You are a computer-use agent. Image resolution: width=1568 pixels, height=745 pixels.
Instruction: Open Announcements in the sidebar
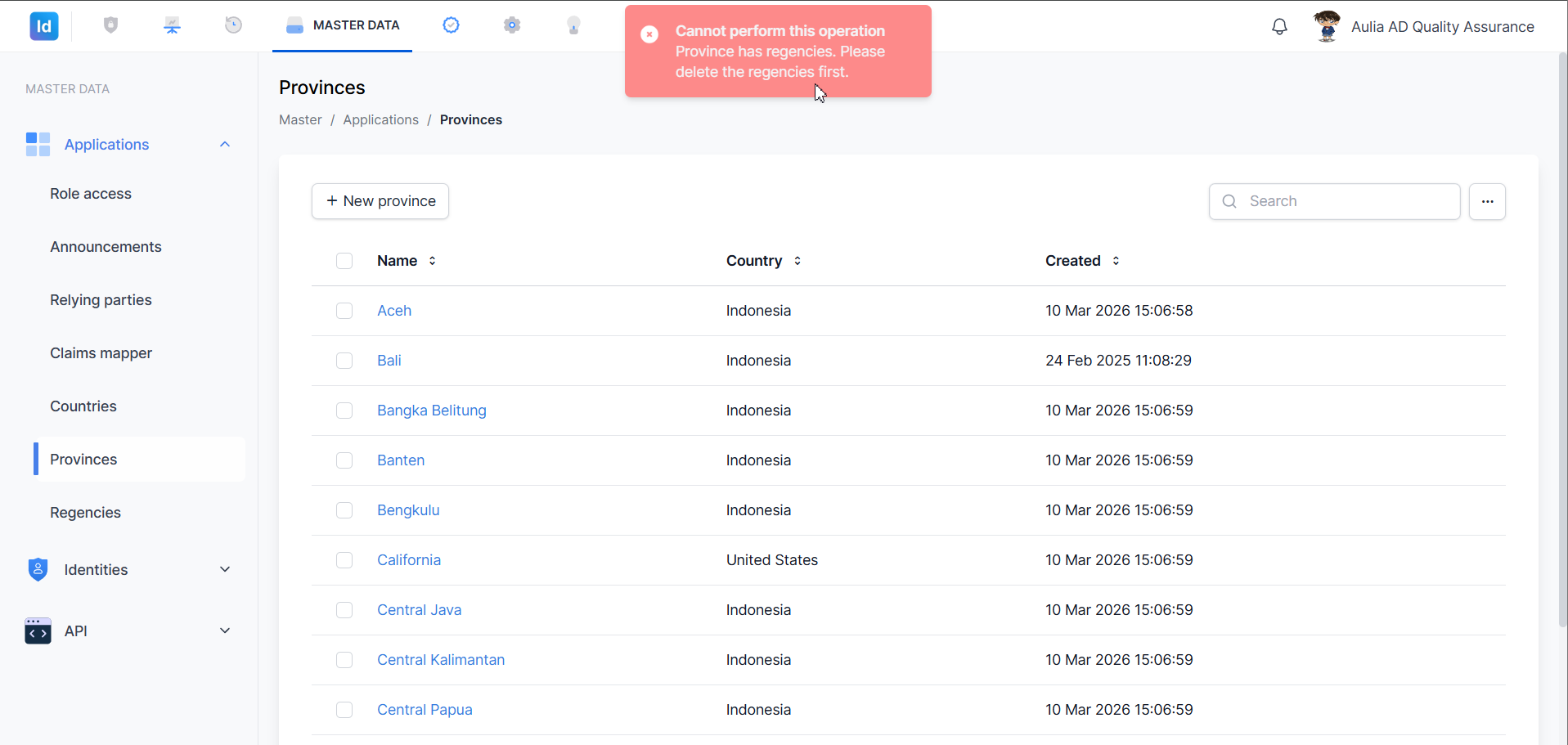[106, 247]
